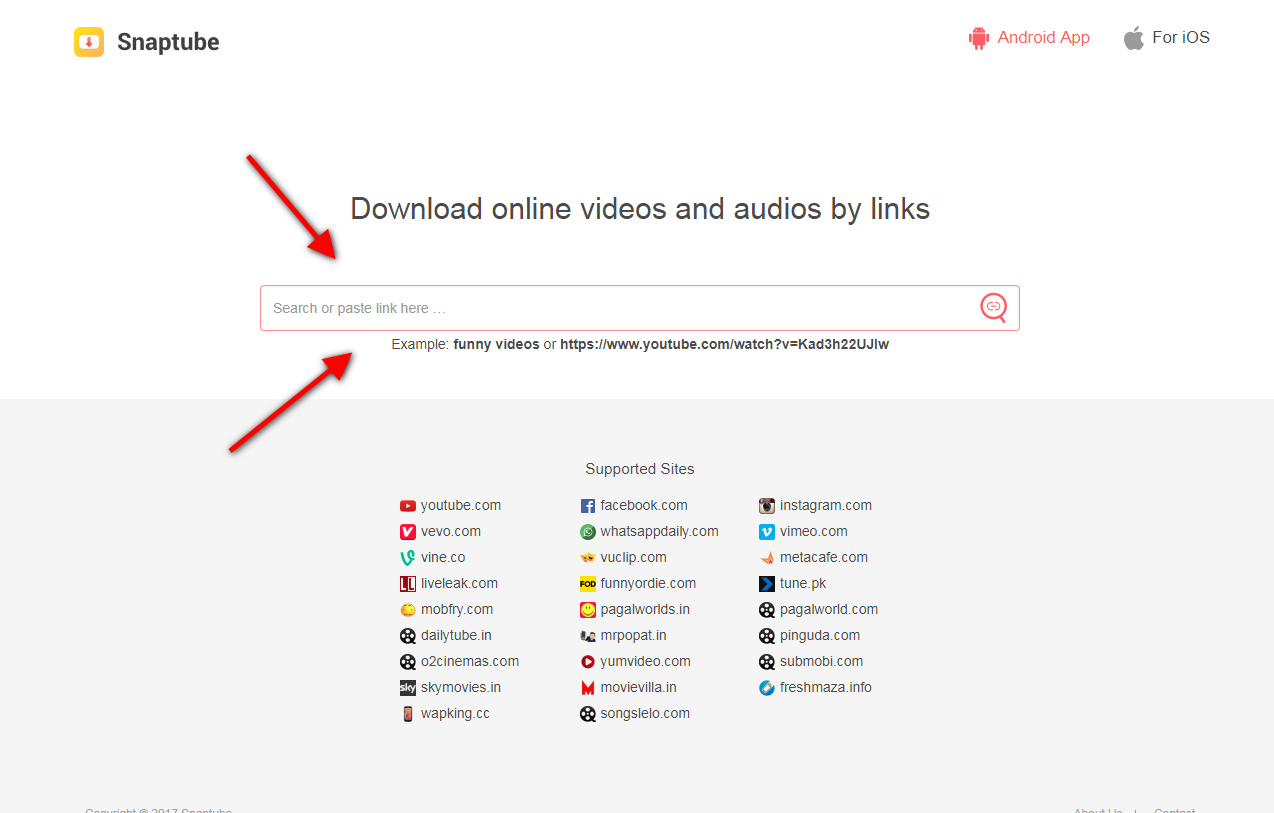
Task: Click the mrpopat.in icon
Action: 588,636
